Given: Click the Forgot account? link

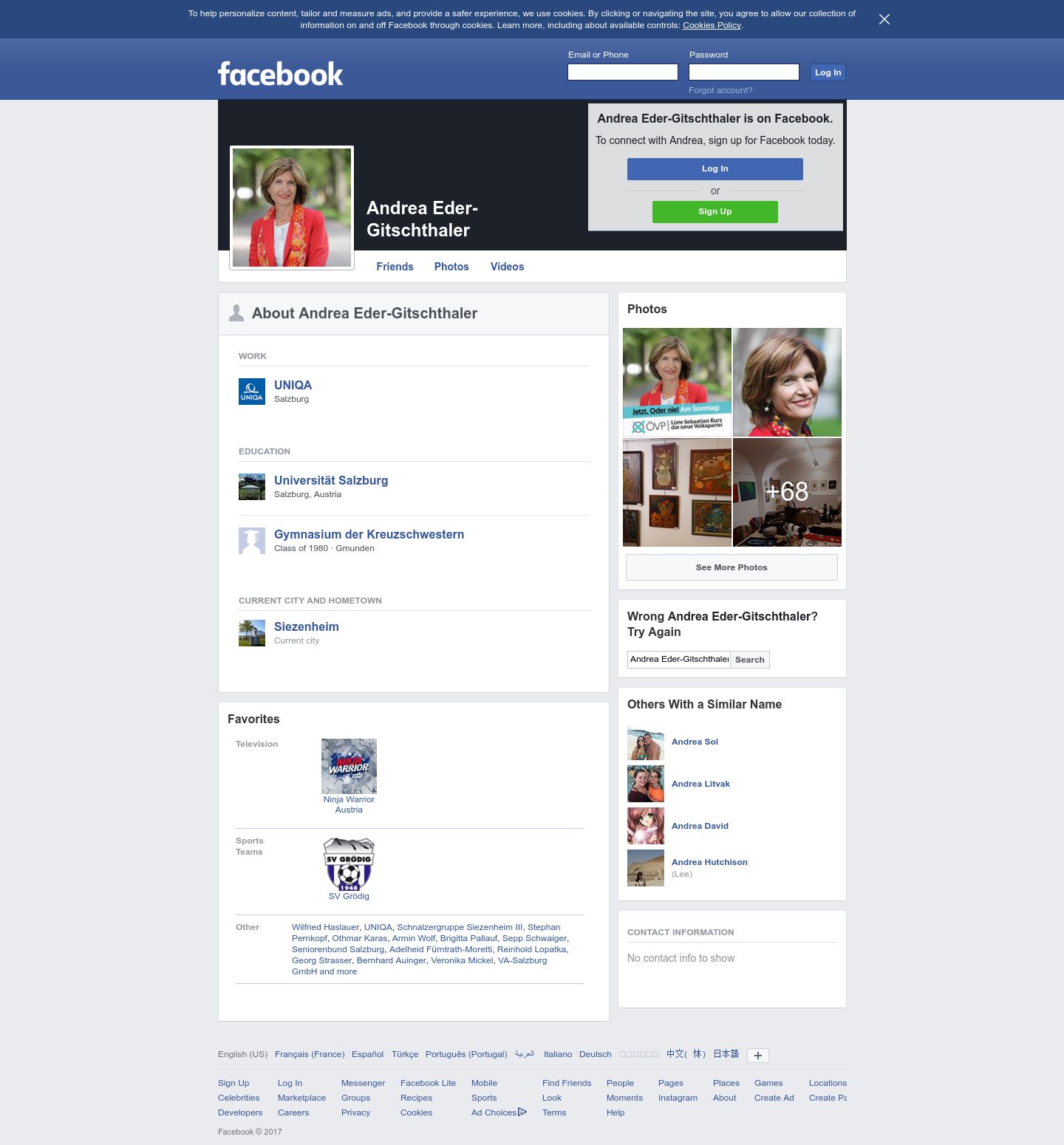Looking at the screenshot, I should [x=720, y=90].
